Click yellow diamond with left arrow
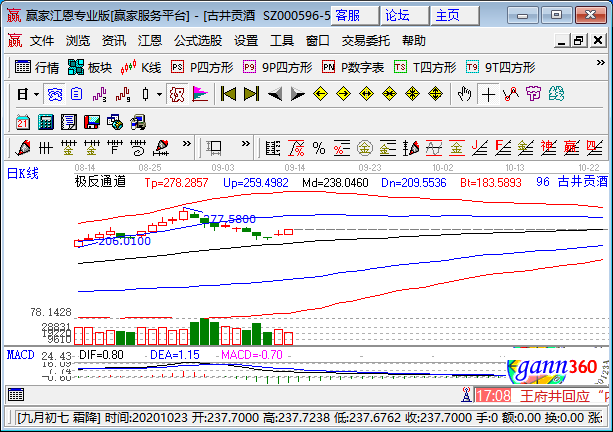The height and width of the screenshot is (432, 613). click(x=321, y=94)
